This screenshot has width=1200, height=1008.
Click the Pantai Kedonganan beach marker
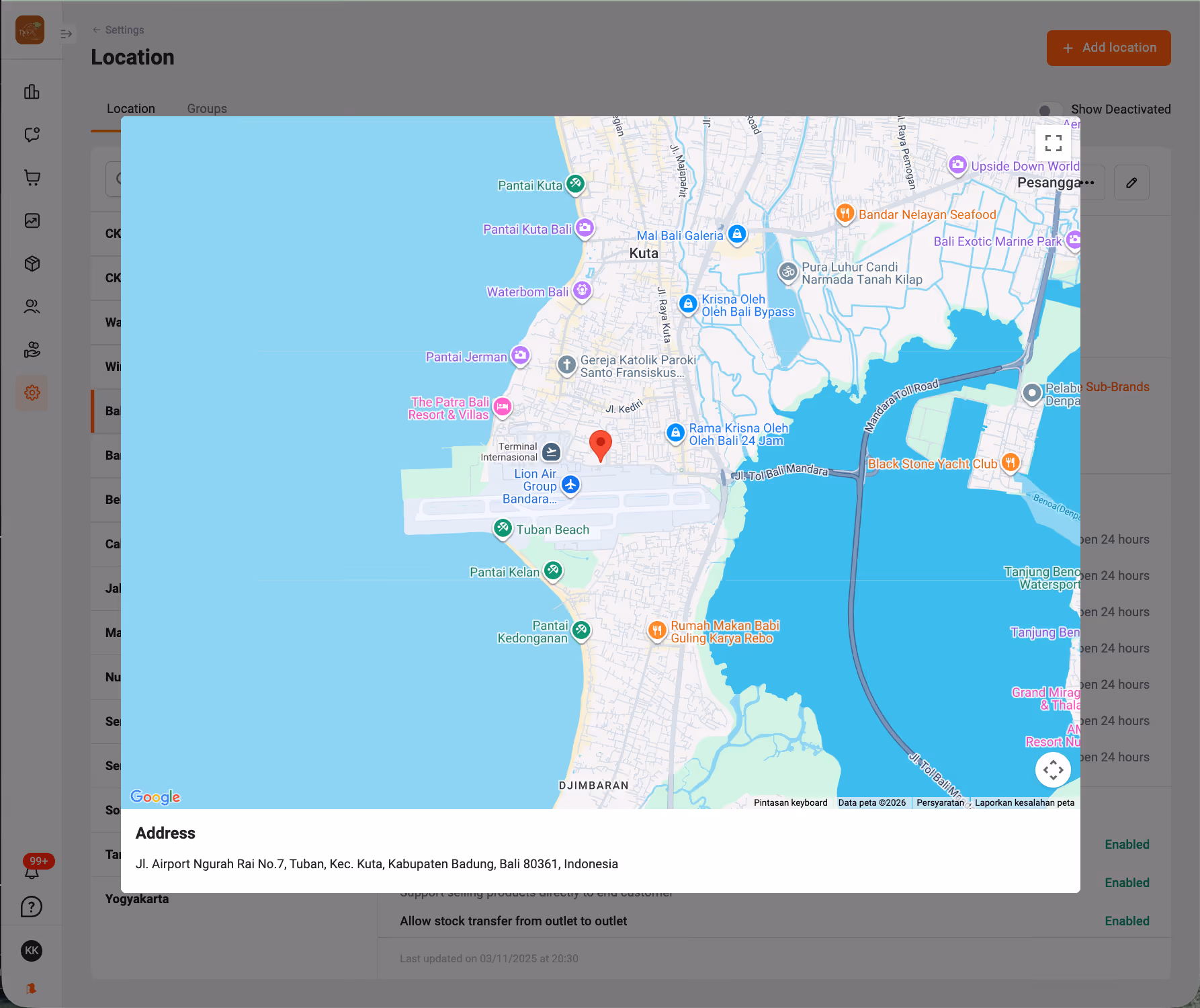581,630
